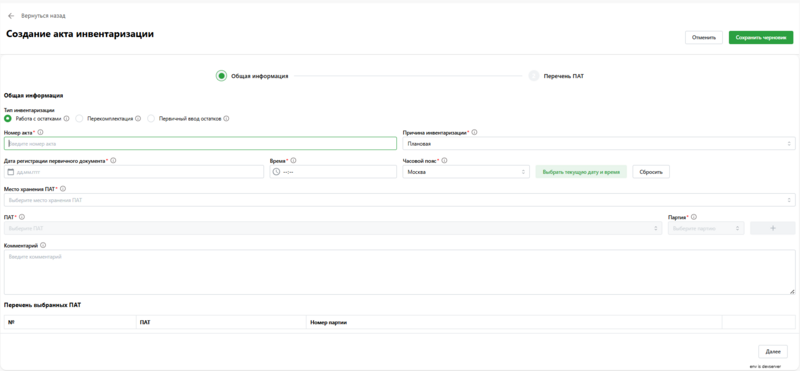The height and width of the screenshot is (371, 800).
Task: Select Работа с остатками radio button
Action: pyautogui.click(x=8, y=118)
